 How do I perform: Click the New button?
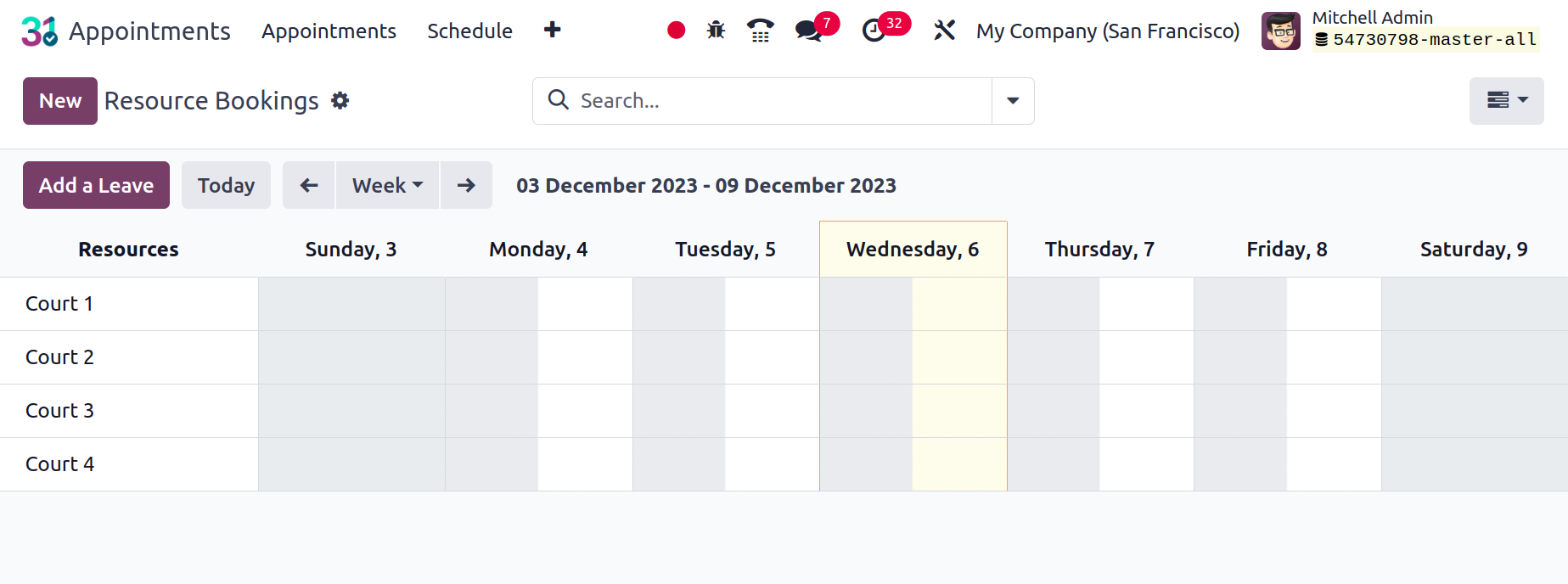(60, 101)
